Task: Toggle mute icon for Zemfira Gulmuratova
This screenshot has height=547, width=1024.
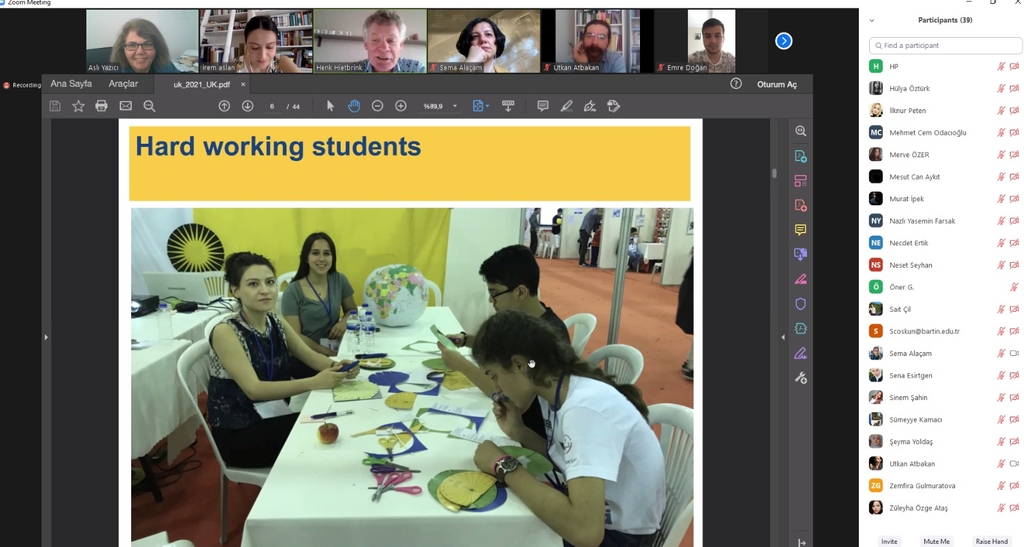Action: [1000, 486]
